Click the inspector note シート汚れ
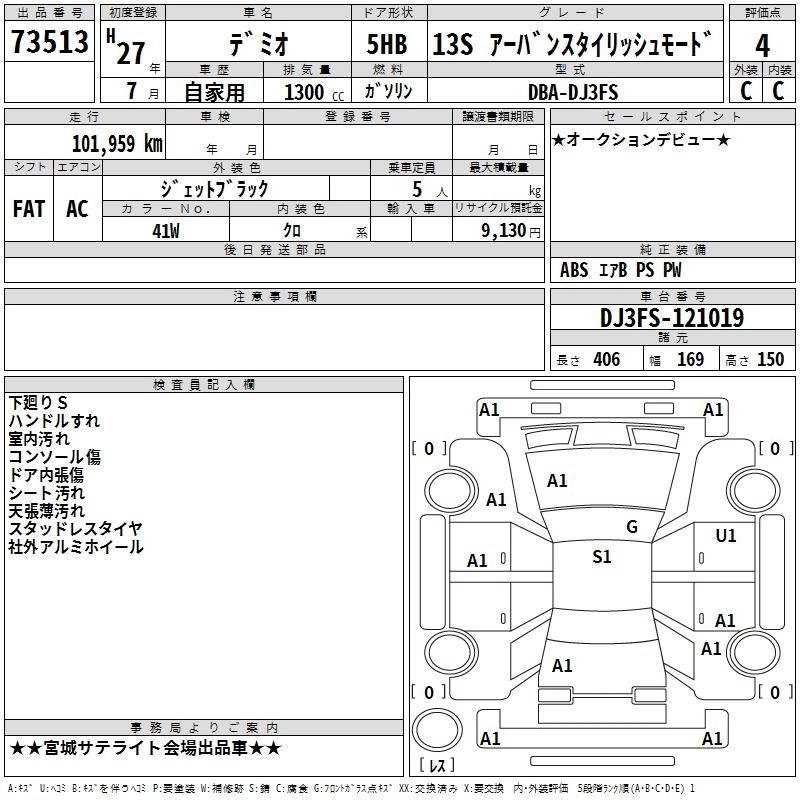 [x=46, y=493]
